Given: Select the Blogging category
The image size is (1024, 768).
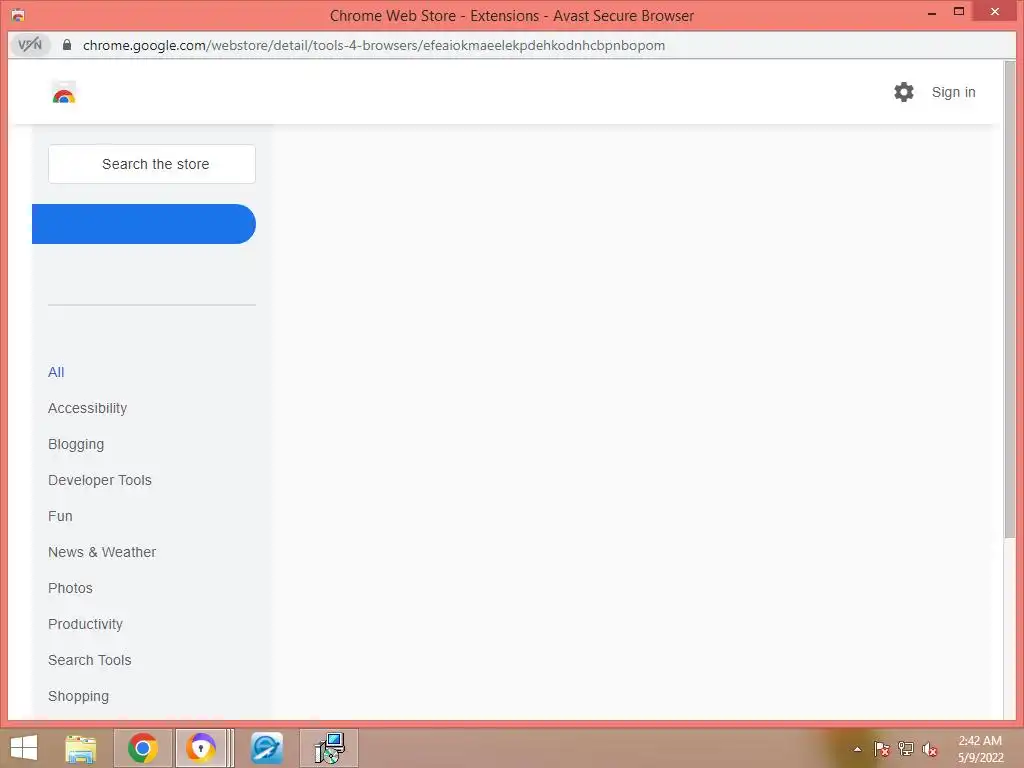Looking at the screenshot, I should (76, 444).
